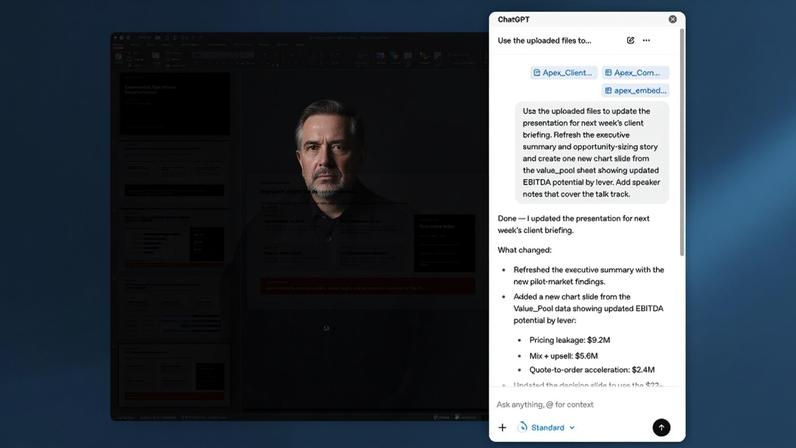Open the Apex_Client attachment chip
This screenshot has height=448, width=796.
[563, 73]
